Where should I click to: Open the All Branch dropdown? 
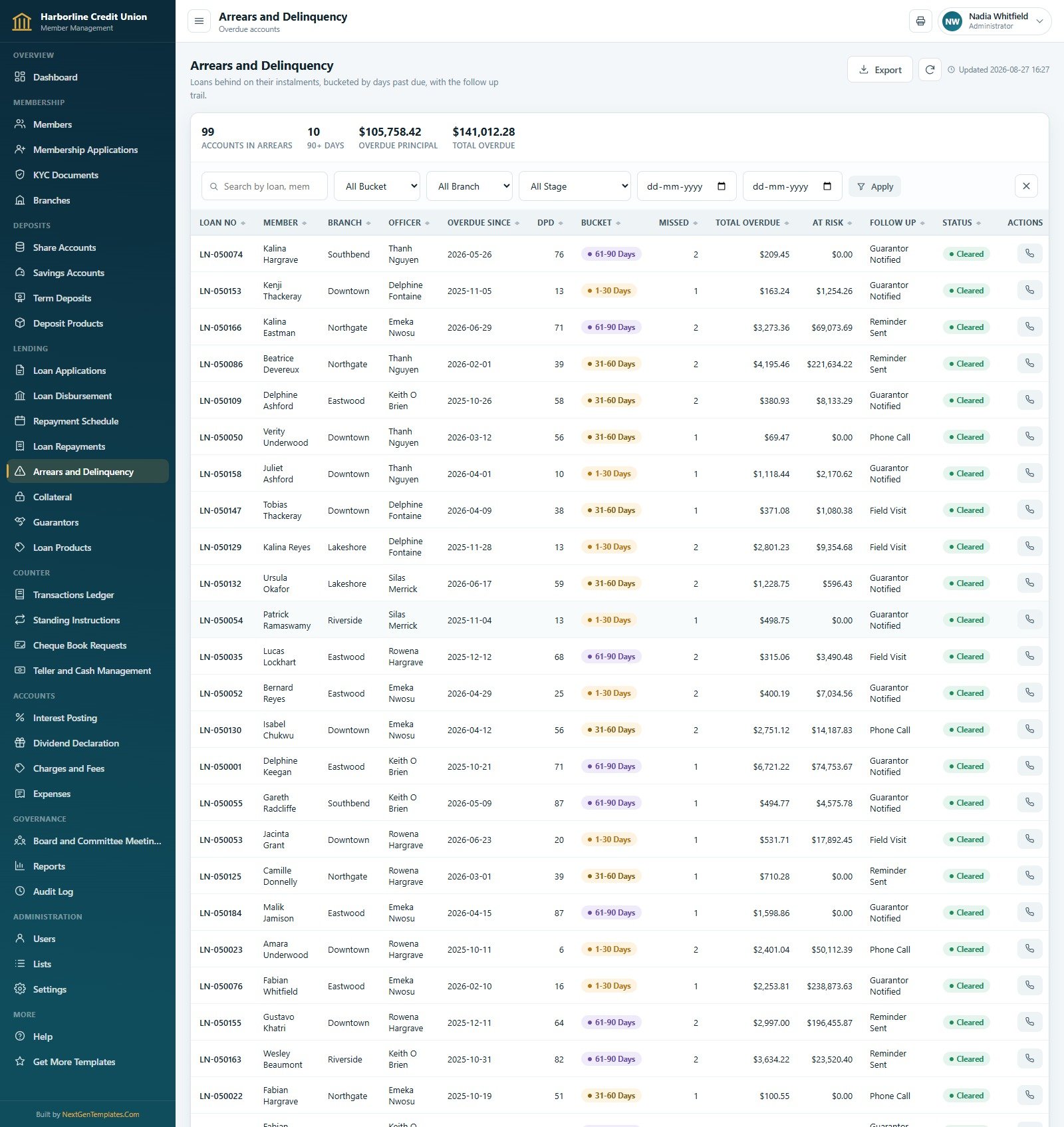point(469,186)
